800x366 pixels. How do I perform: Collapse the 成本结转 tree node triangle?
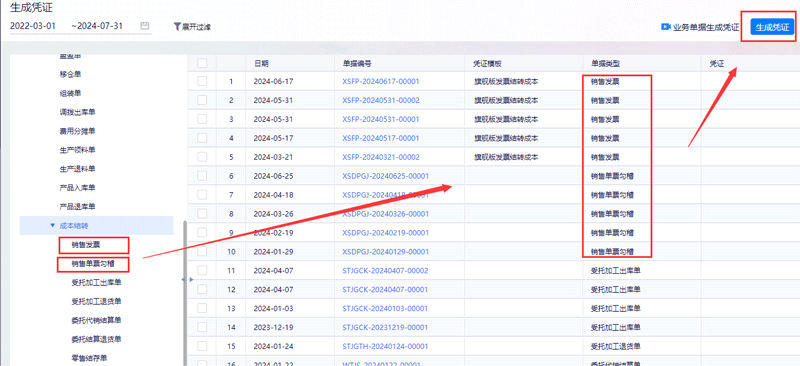point(53,226)
